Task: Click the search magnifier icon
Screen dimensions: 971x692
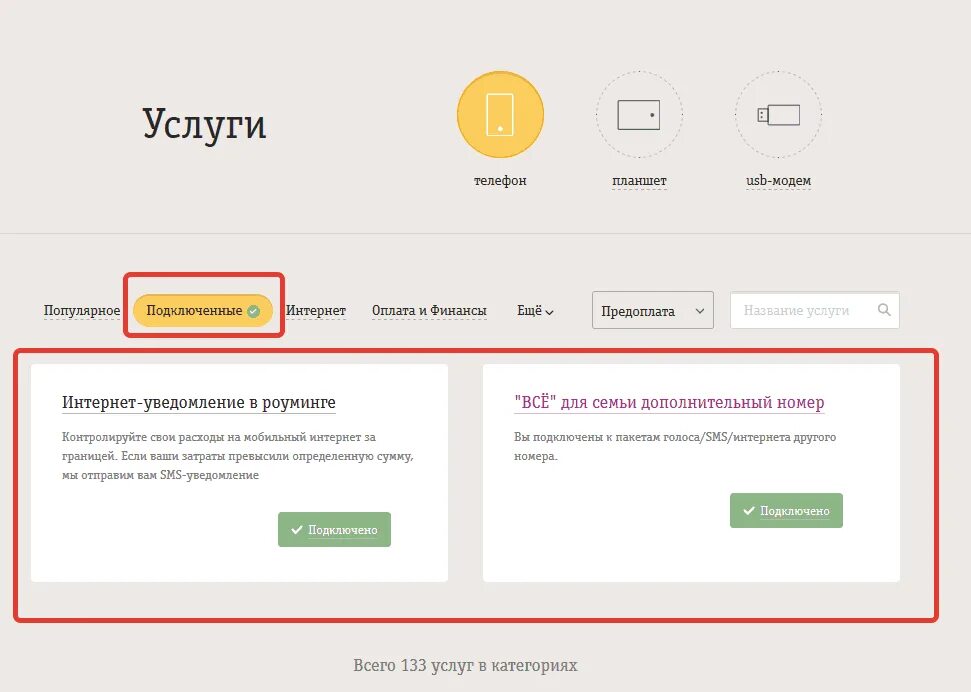Action: click(x=884, y=310)
